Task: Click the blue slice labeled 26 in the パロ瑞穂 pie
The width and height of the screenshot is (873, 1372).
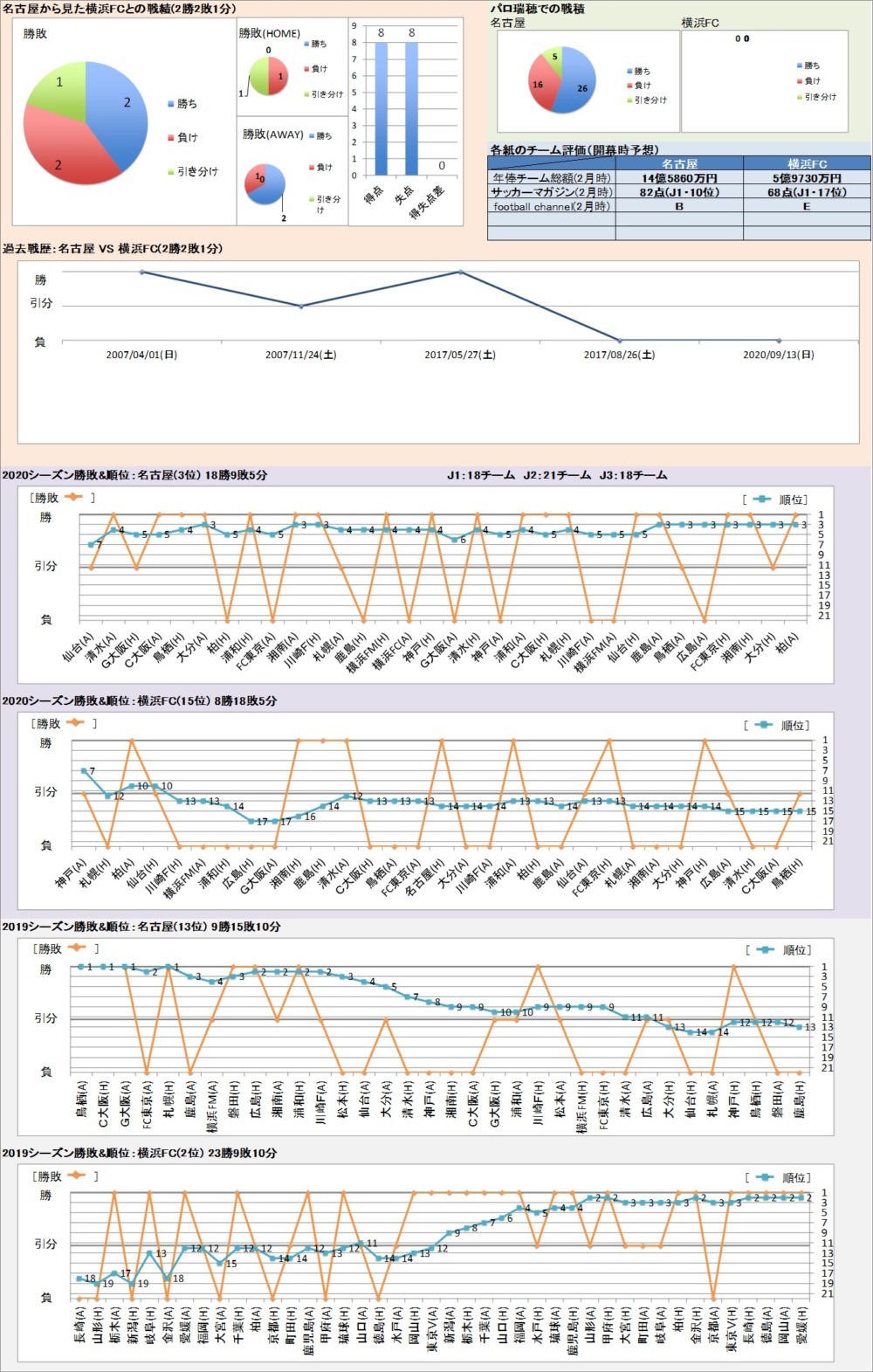Action: point(578,89)
